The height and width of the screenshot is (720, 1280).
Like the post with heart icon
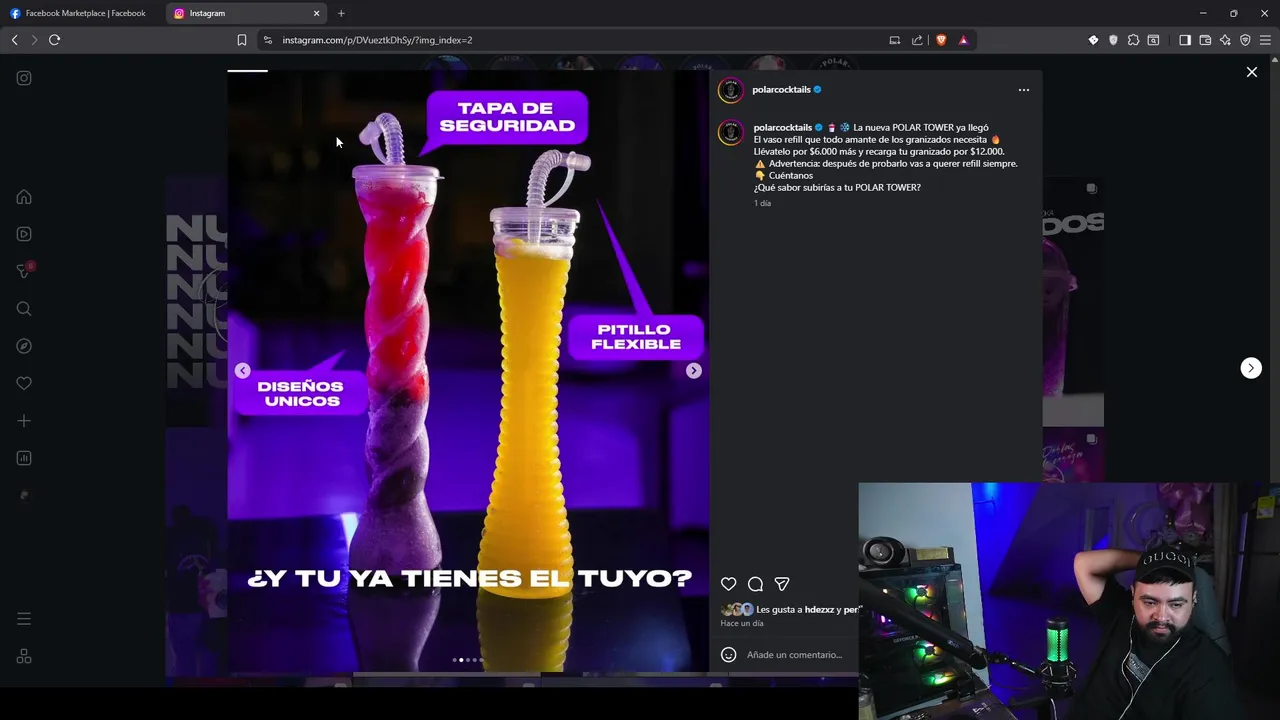(729, 584)
